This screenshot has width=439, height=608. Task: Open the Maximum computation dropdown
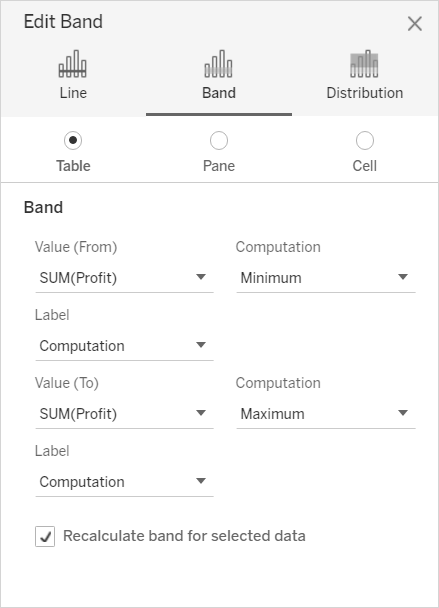(x=326, y=414)
